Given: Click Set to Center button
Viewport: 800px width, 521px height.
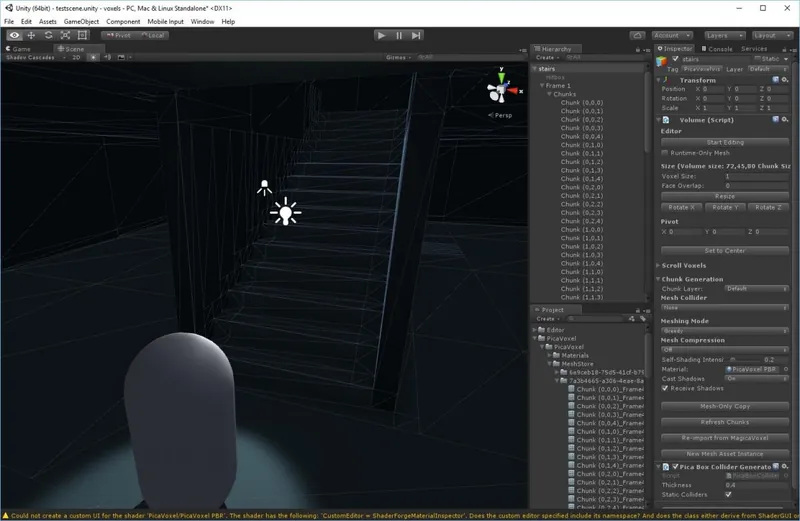Looking at the screenshot, I should [x=725, y=251].
